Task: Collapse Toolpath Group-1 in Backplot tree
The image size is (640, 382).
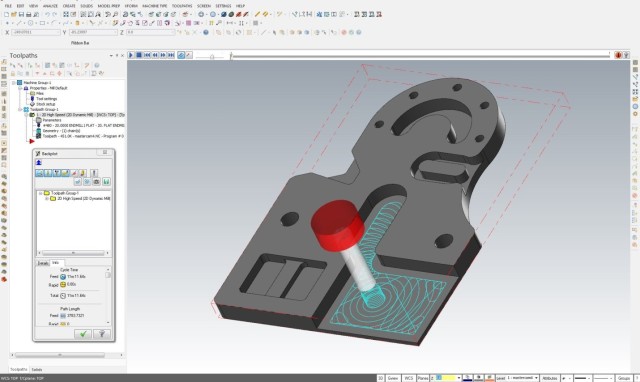Action: tap(40, 193)
